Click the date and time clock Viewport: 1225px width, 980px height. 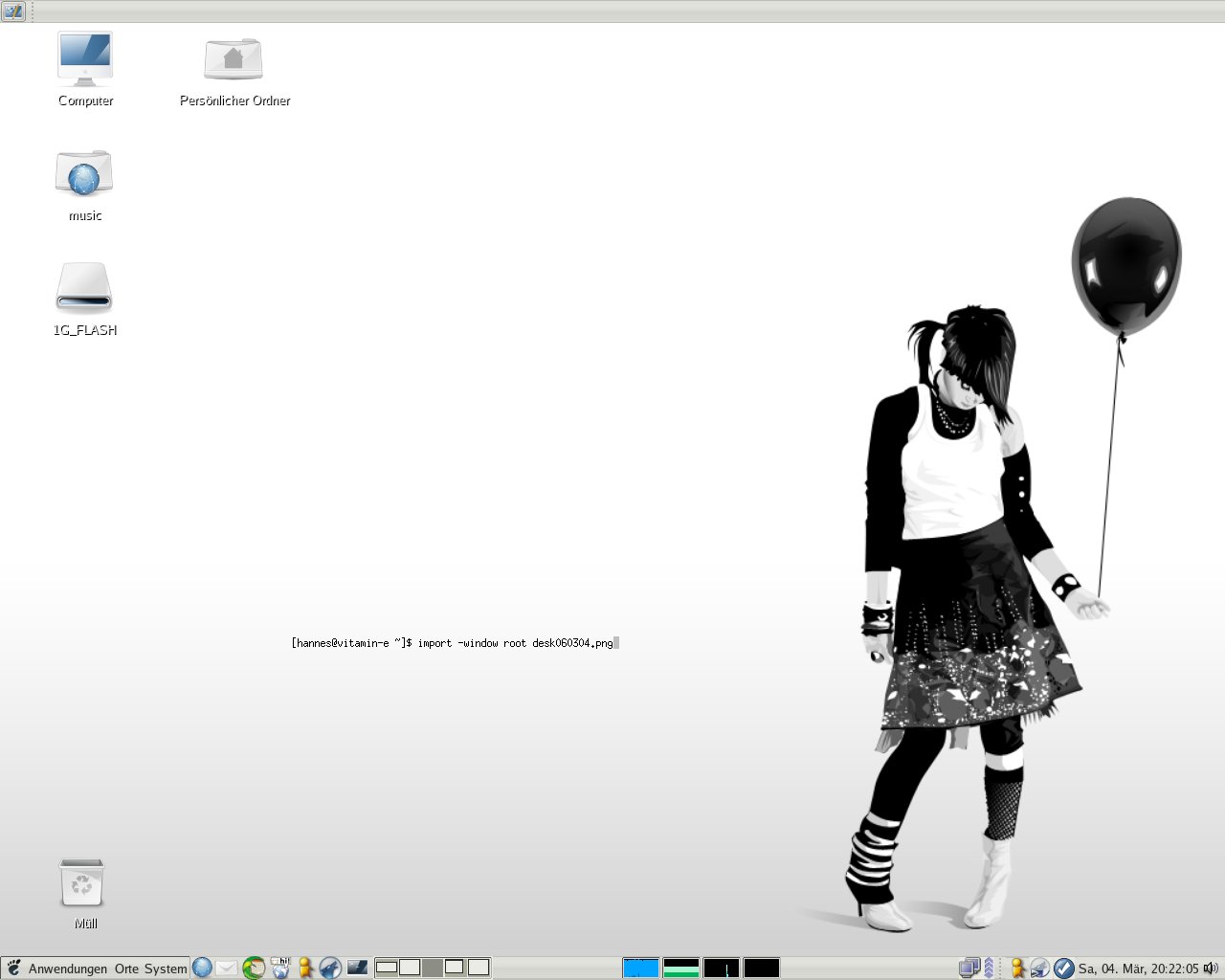pos(1138,969)
